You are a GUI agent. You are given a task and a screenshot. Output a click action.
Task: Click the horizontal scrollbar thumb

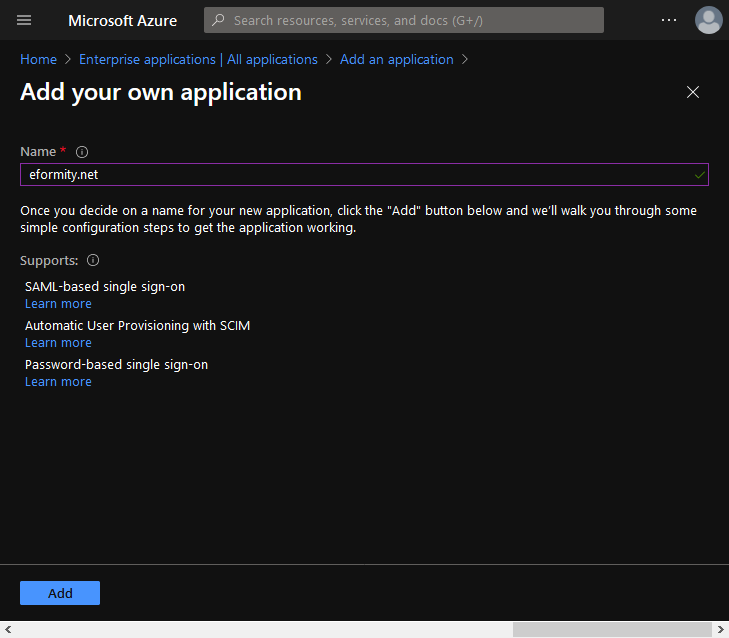(x=612, y=630)
